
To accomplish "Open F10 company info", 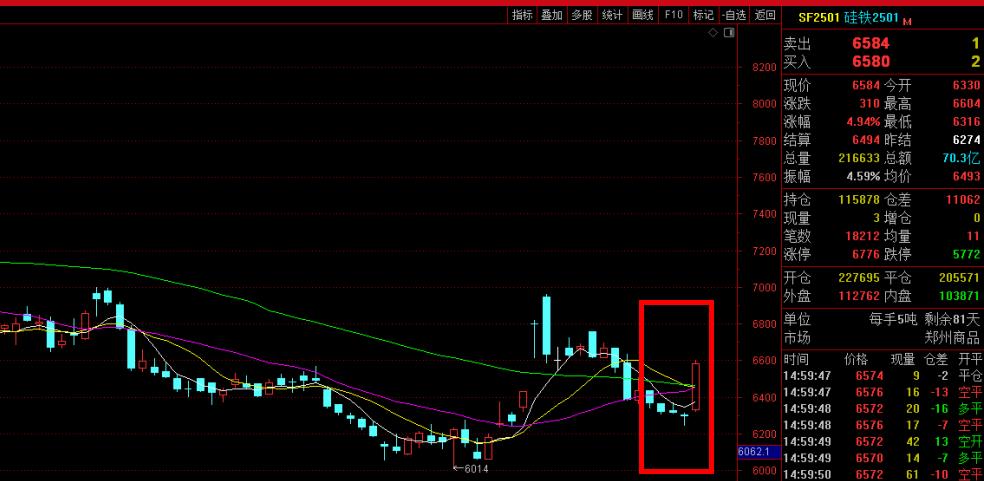I will pos(673,15).
